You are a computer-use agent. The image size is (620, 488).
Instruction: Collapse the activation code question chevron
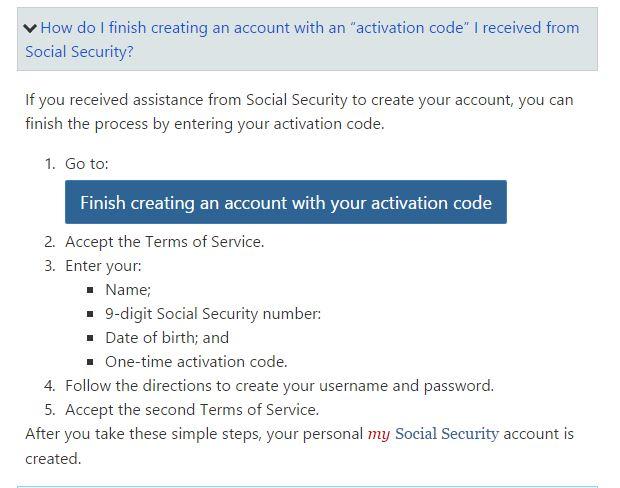pos(31,29)
